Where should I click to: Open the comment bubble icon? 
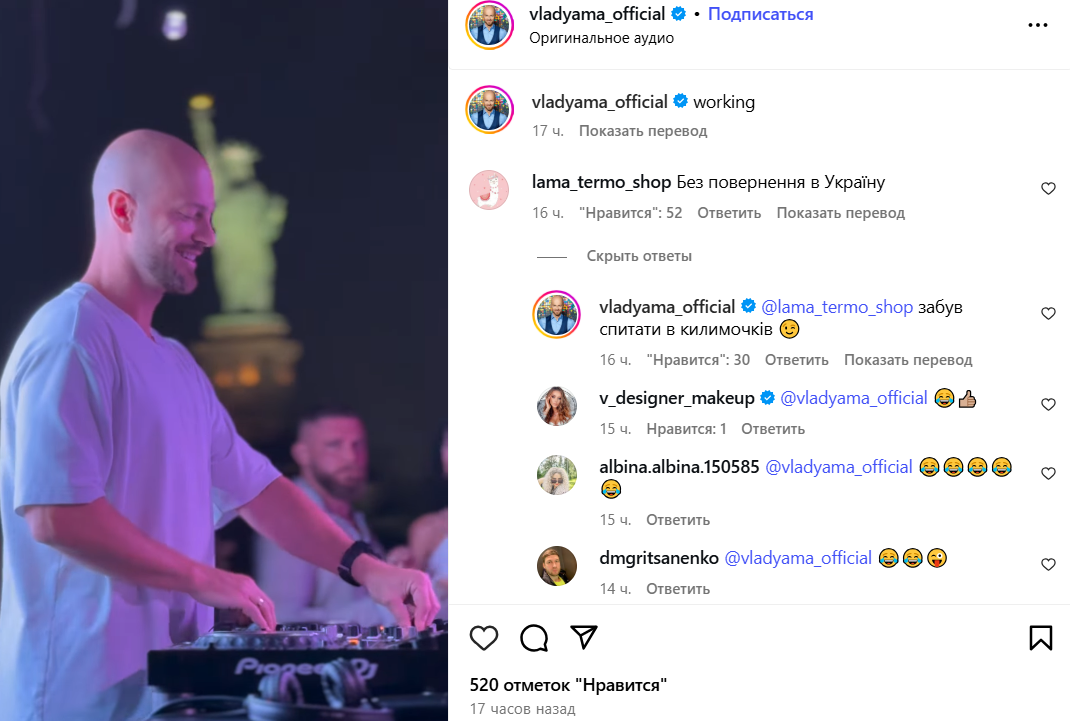[534, 638]
